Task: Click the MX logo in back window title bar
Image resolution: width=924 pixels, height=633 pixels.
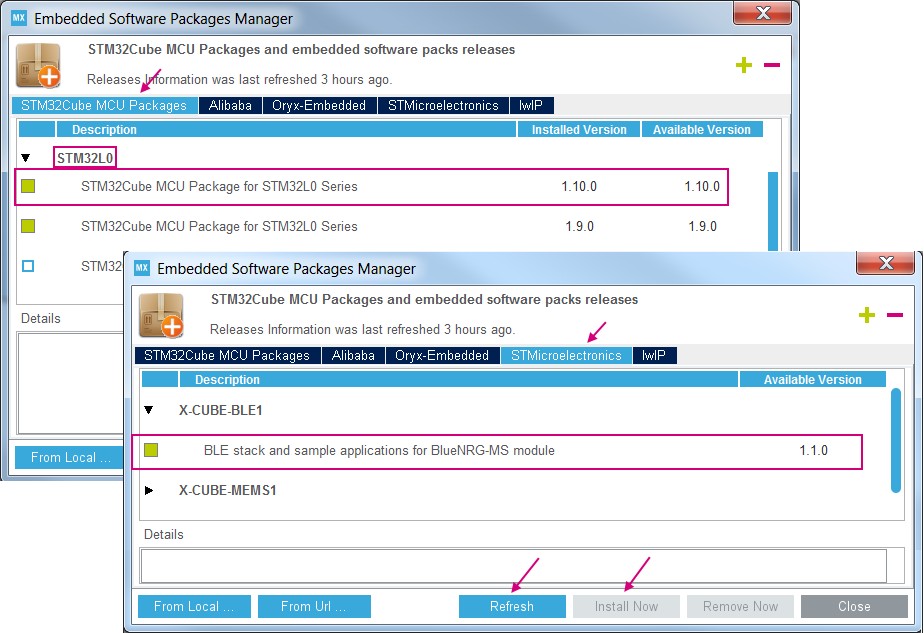Action: [19, 18]
